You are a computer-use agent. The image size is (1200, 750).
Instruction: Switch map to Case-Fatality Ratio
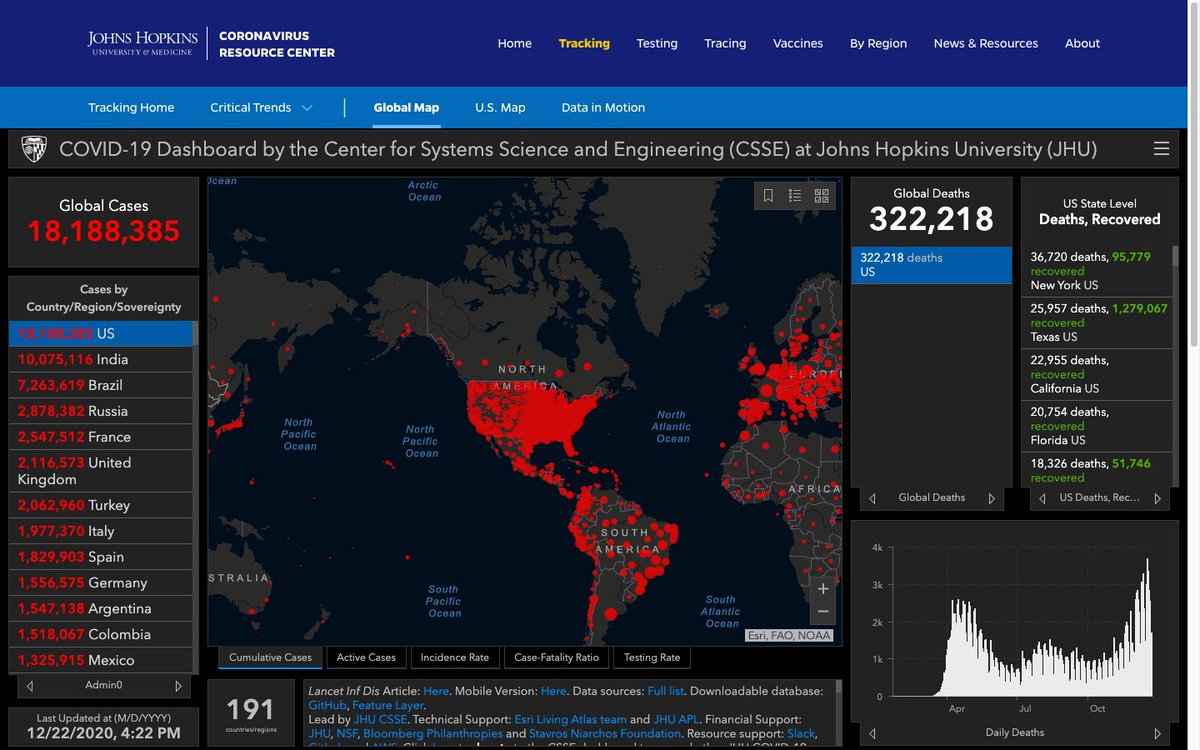click(556, 657)
